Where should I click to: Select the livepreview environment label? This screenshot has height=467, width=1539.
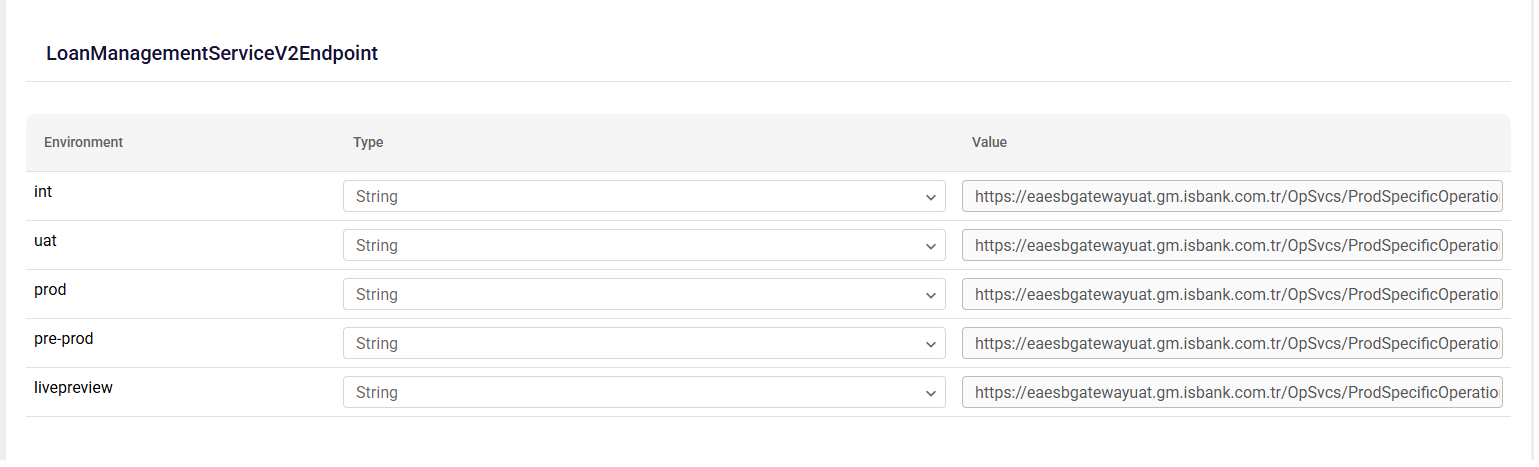click(x=73, y=387)
